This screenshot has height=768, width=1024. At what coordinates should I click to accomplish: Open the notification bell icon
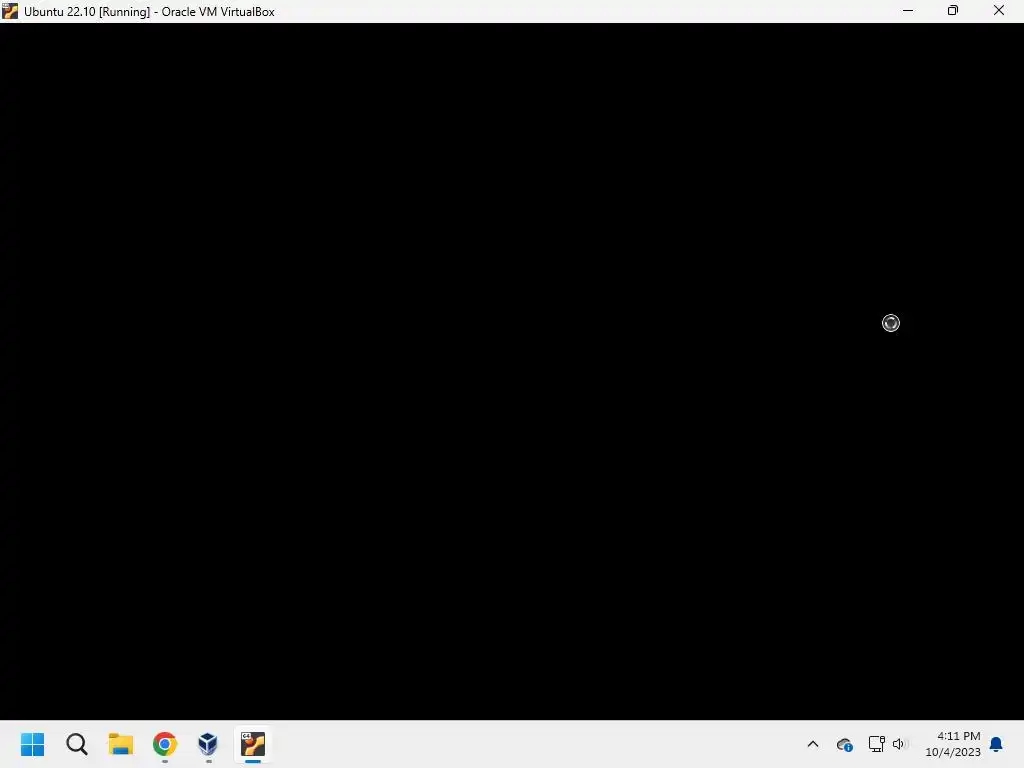tap(996, 744)
